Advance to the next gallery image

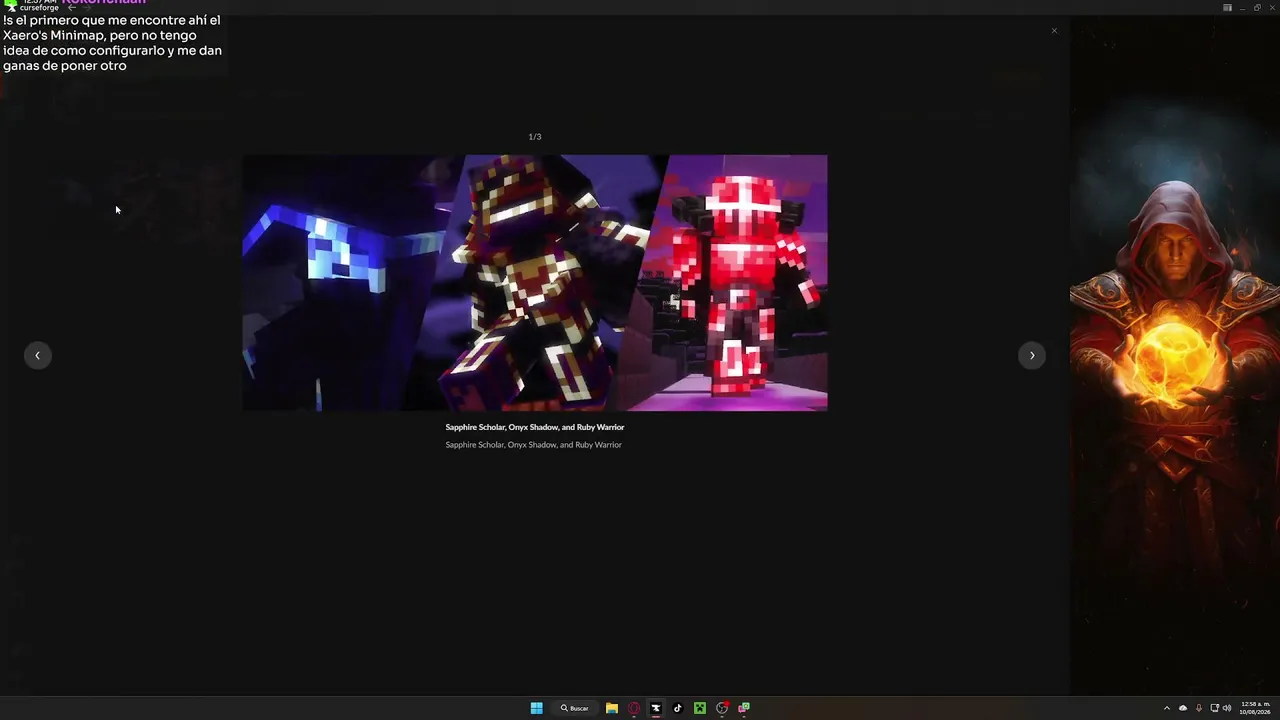point(1032,355)
